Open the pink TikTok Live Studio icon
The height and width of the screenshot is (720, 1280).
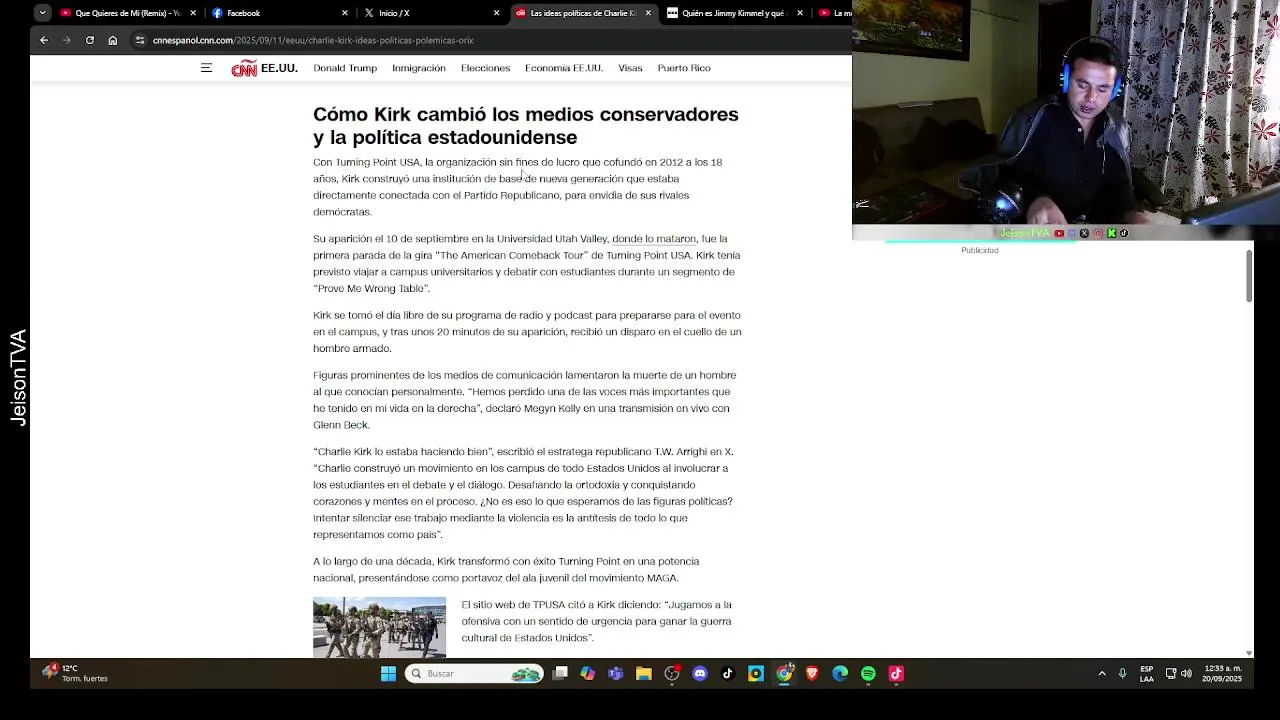(x=896, y=674)
